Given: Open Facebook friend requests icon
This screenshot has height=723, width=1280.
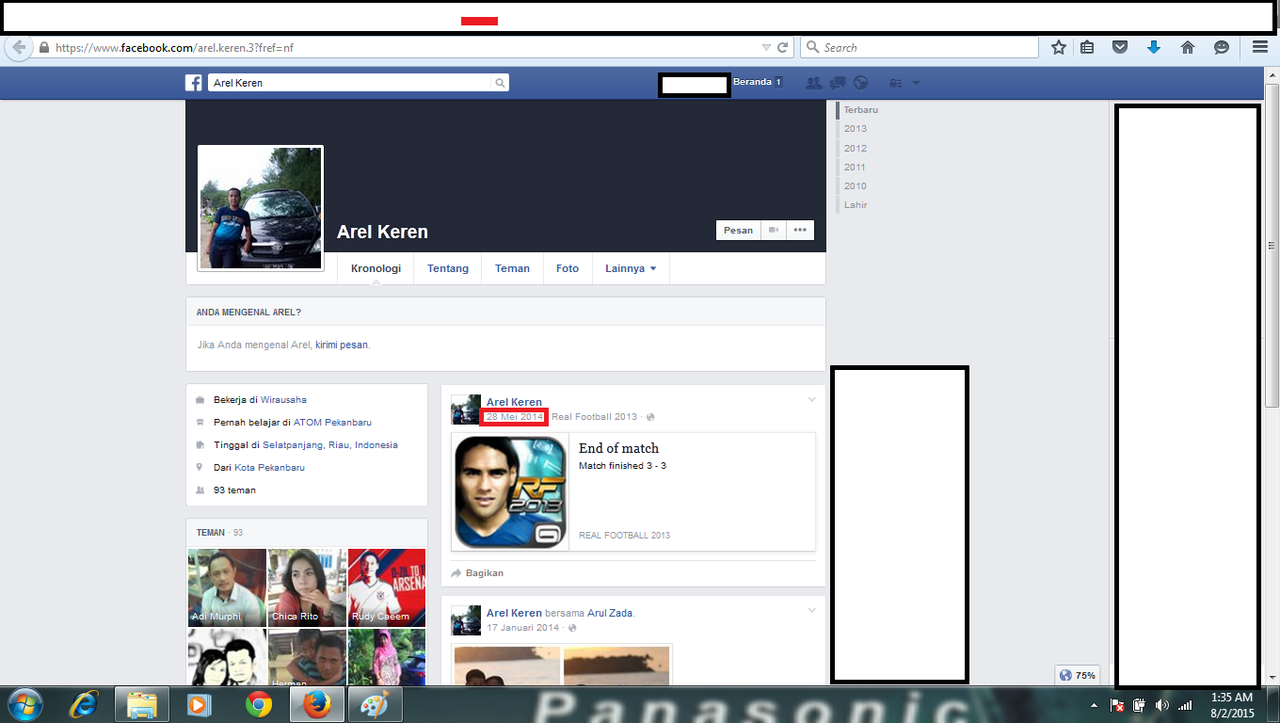Looking at the screenshot, I should 813,83.
